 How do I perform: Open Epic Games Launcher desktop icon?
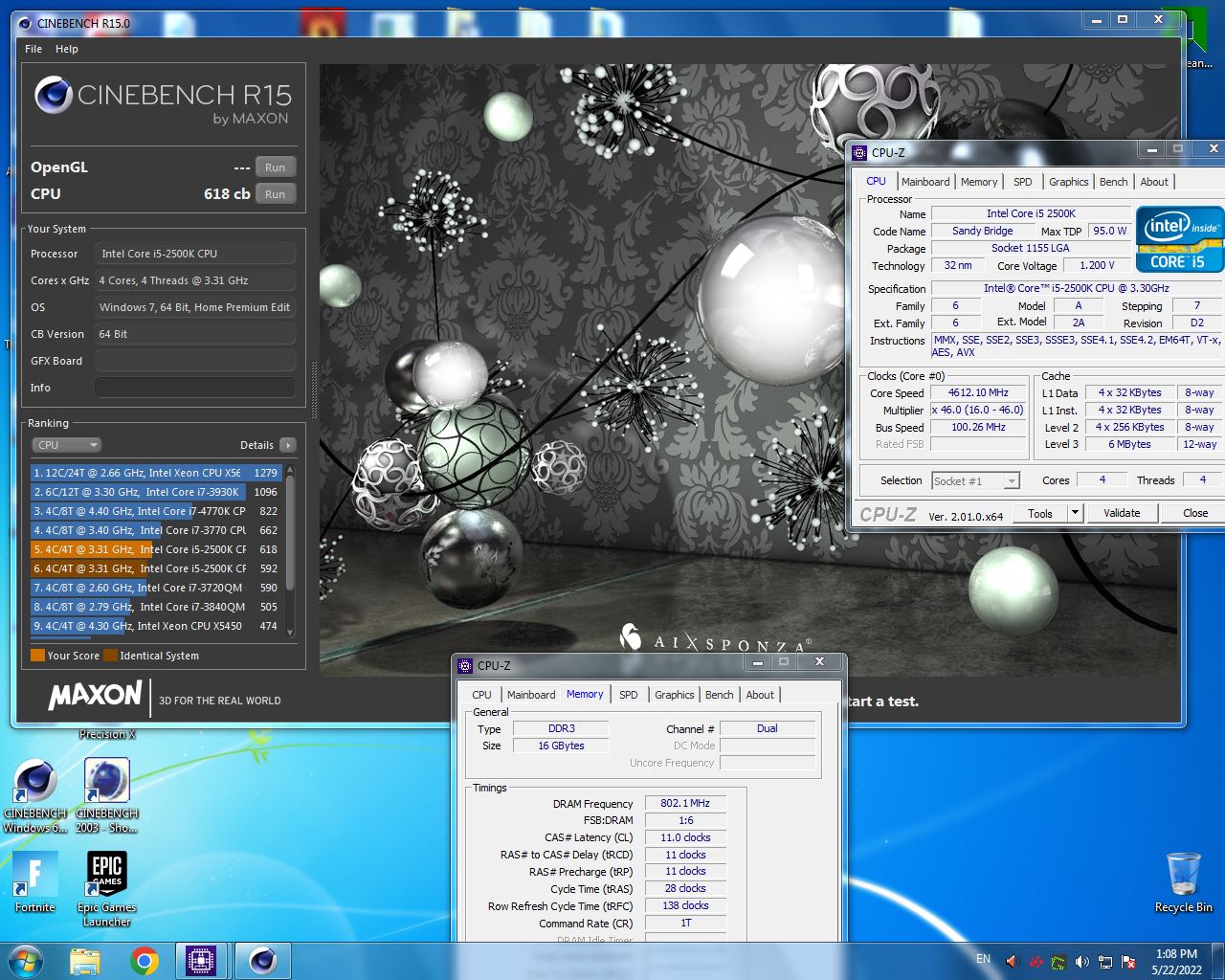pyautogui.click(x=107, y=890)
